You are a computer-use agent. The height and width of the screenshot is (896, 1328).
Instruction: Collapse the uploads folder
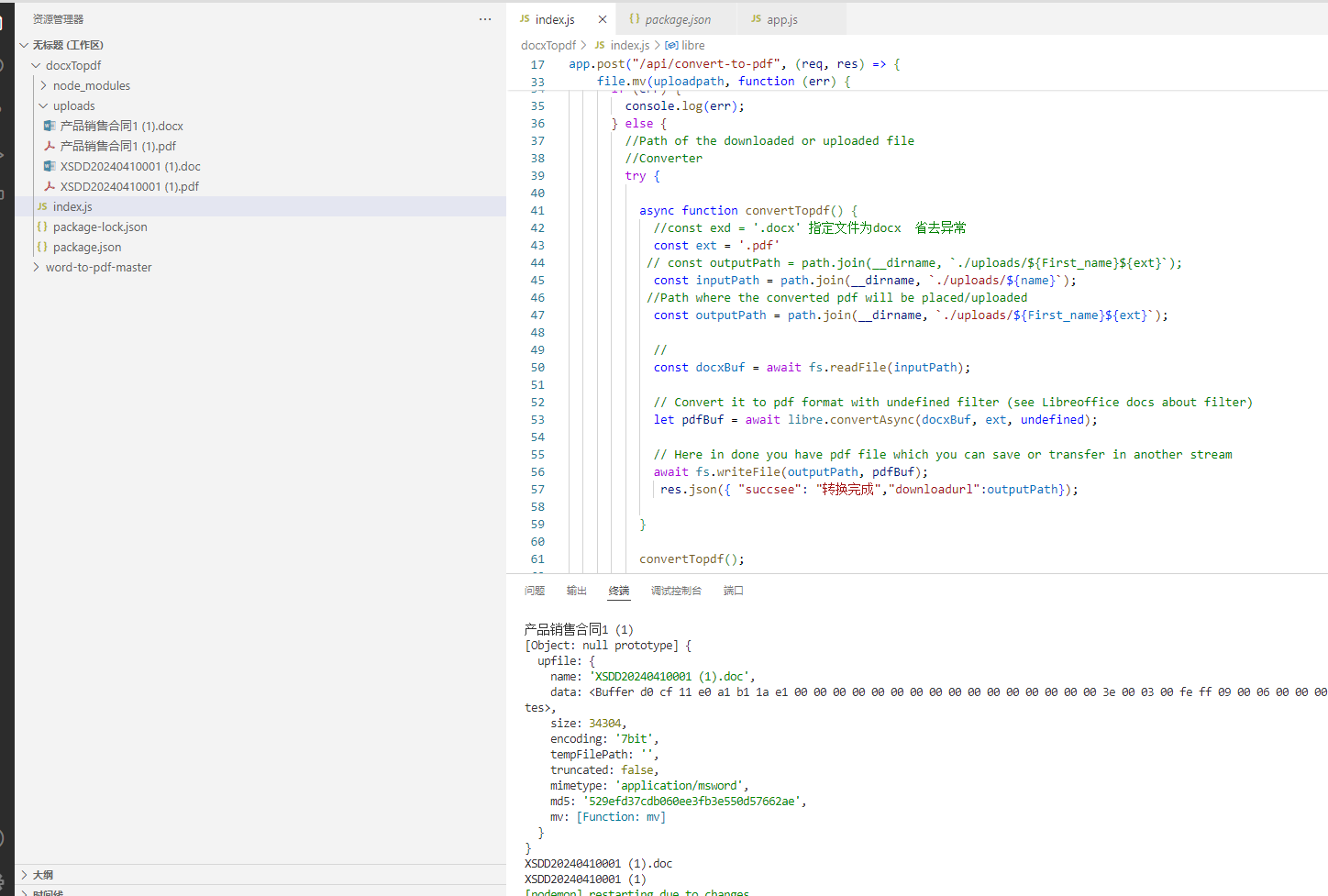point(43,105)
